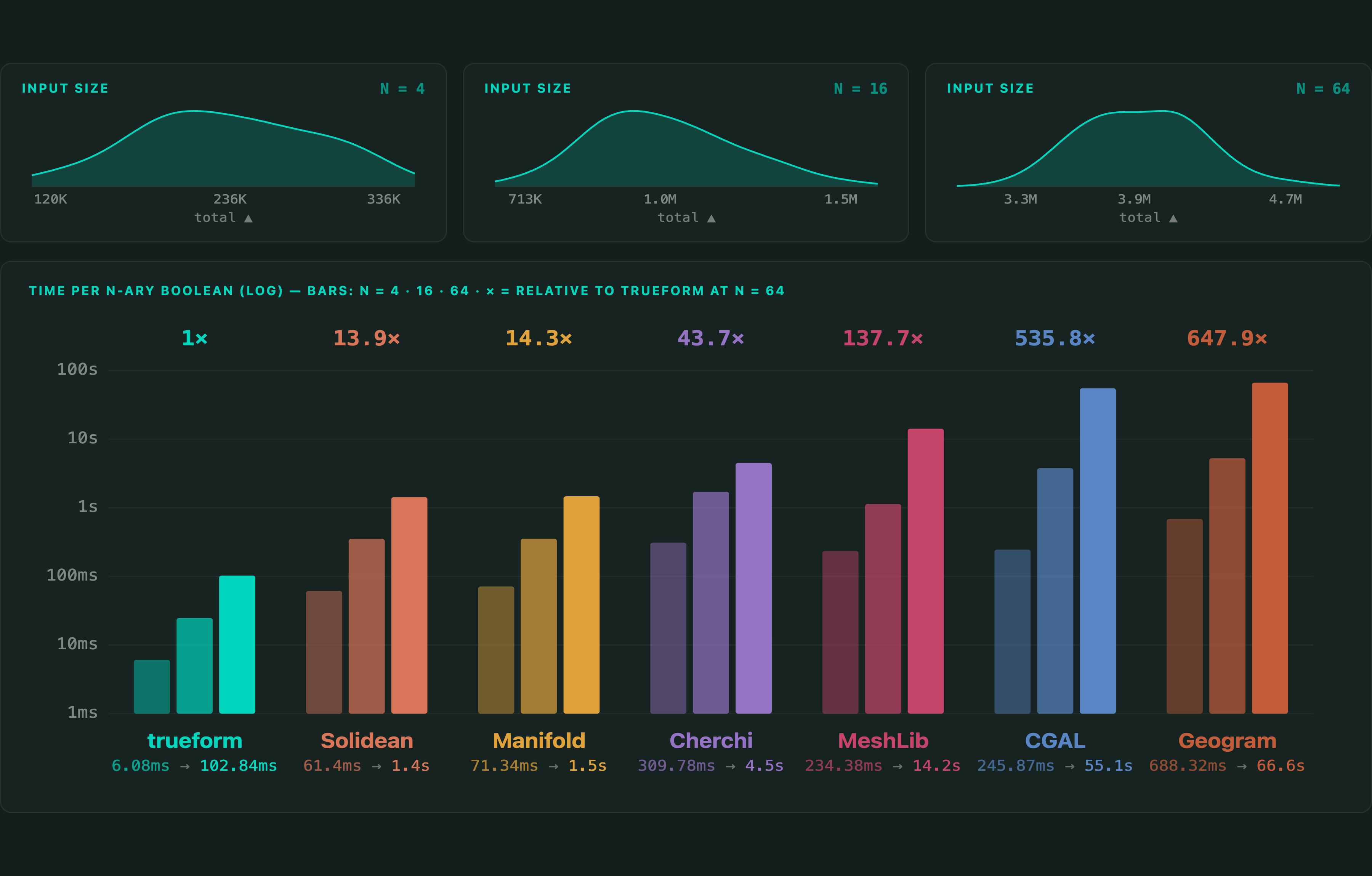1372x876 pixels.
Task: Click the triangle marker beside total under N = 64
Action: pos(1173,218)
